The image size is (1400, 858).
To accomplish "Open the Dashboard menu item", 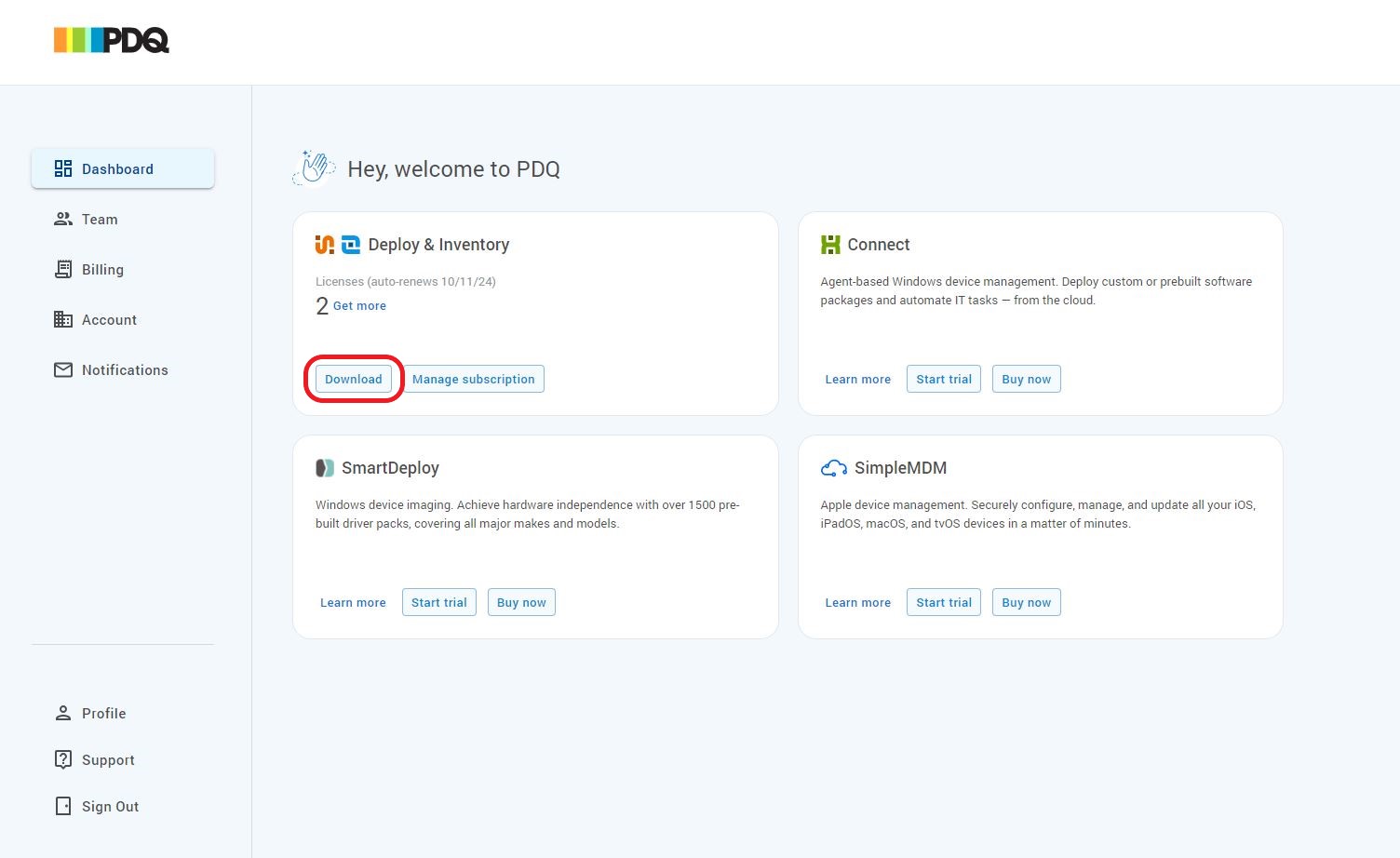I will tap(123, 168).
